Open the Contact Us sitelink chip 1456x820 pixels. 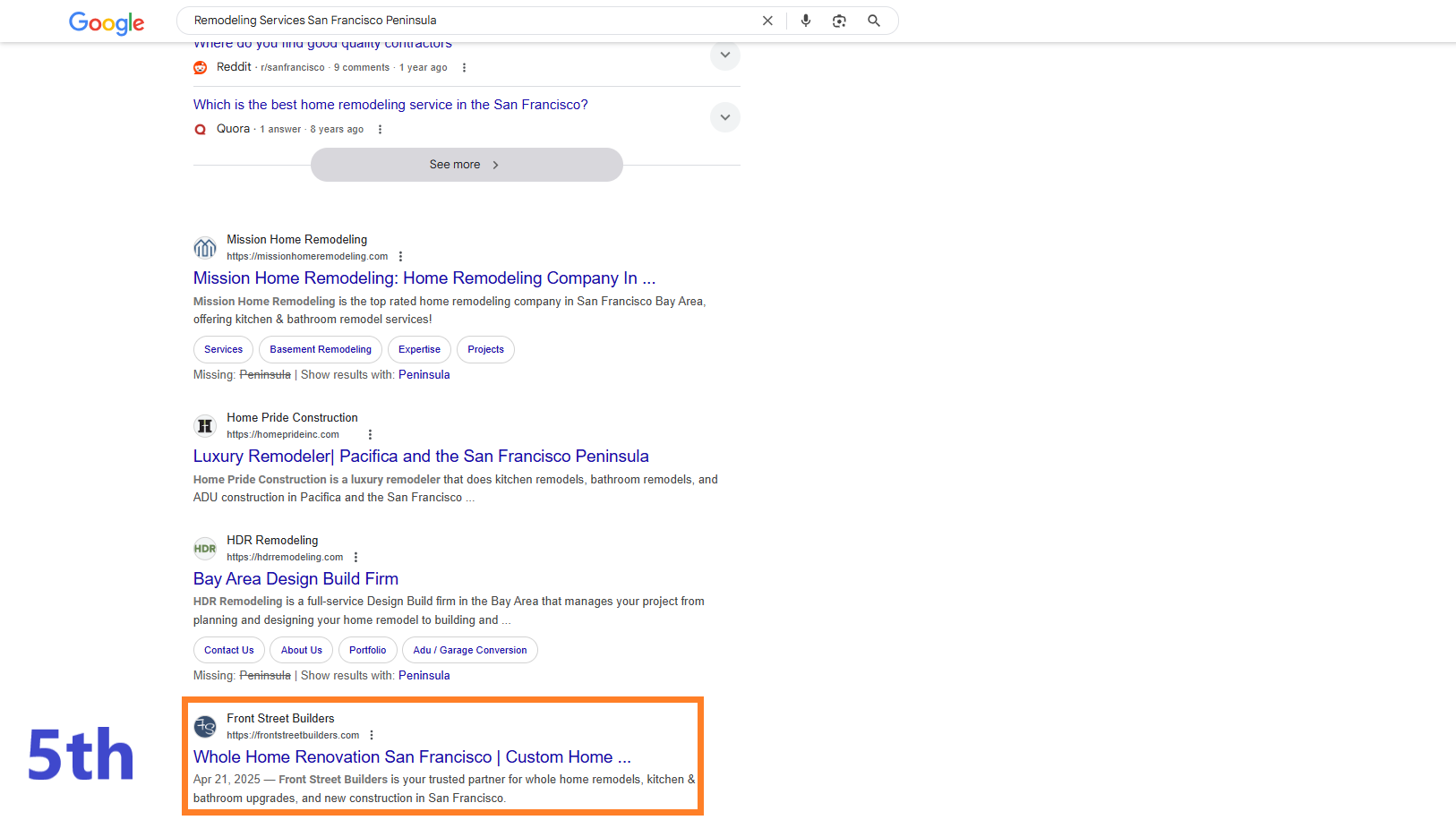(x=229, y=651)
